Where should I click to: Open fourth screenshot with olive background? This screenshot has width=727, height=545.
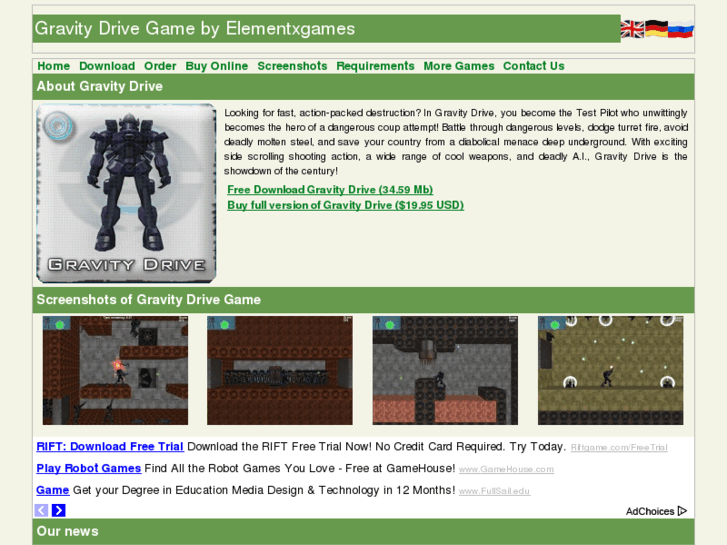[610, 370]
